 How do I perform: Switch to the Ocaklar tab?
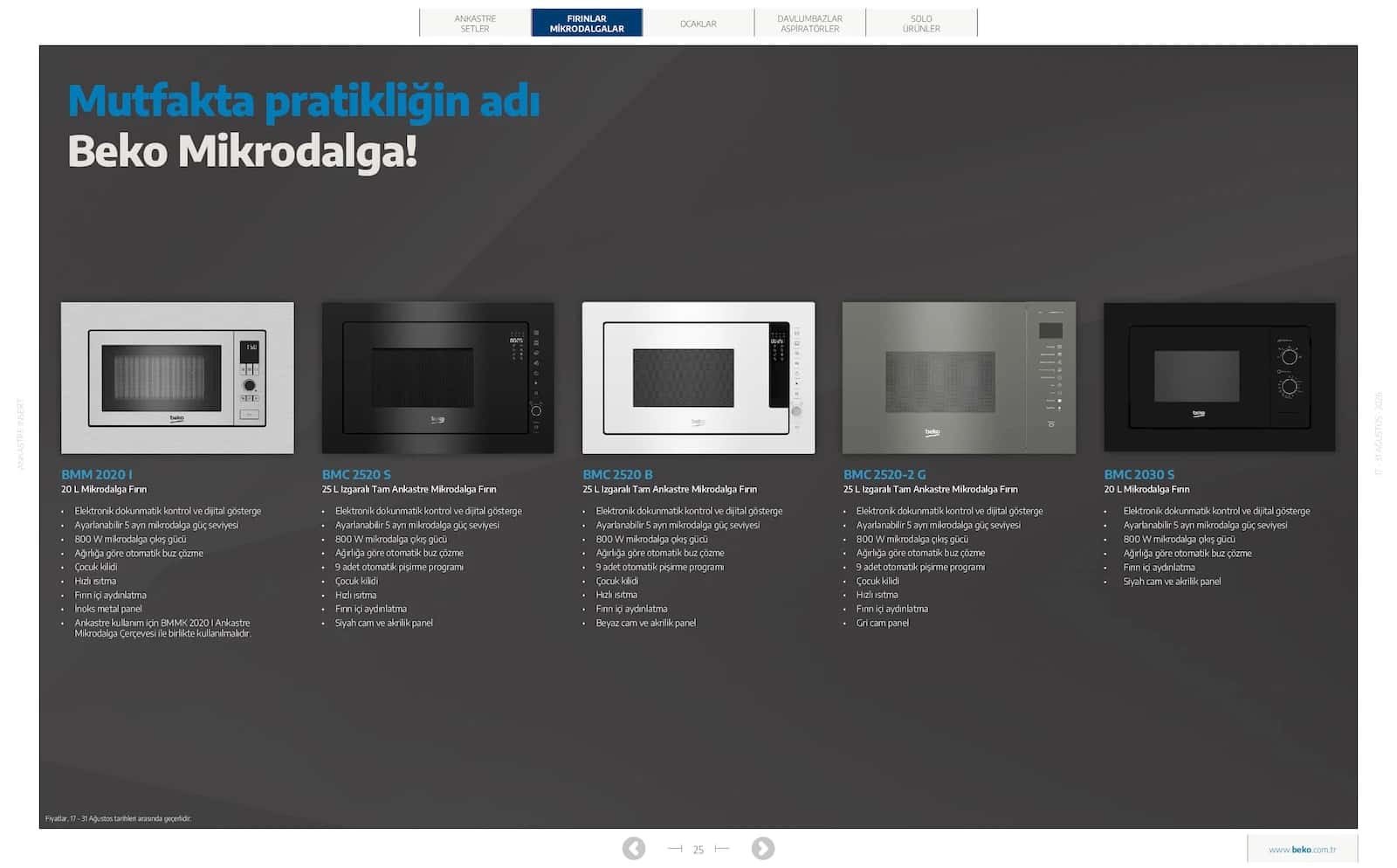[698, 24]
